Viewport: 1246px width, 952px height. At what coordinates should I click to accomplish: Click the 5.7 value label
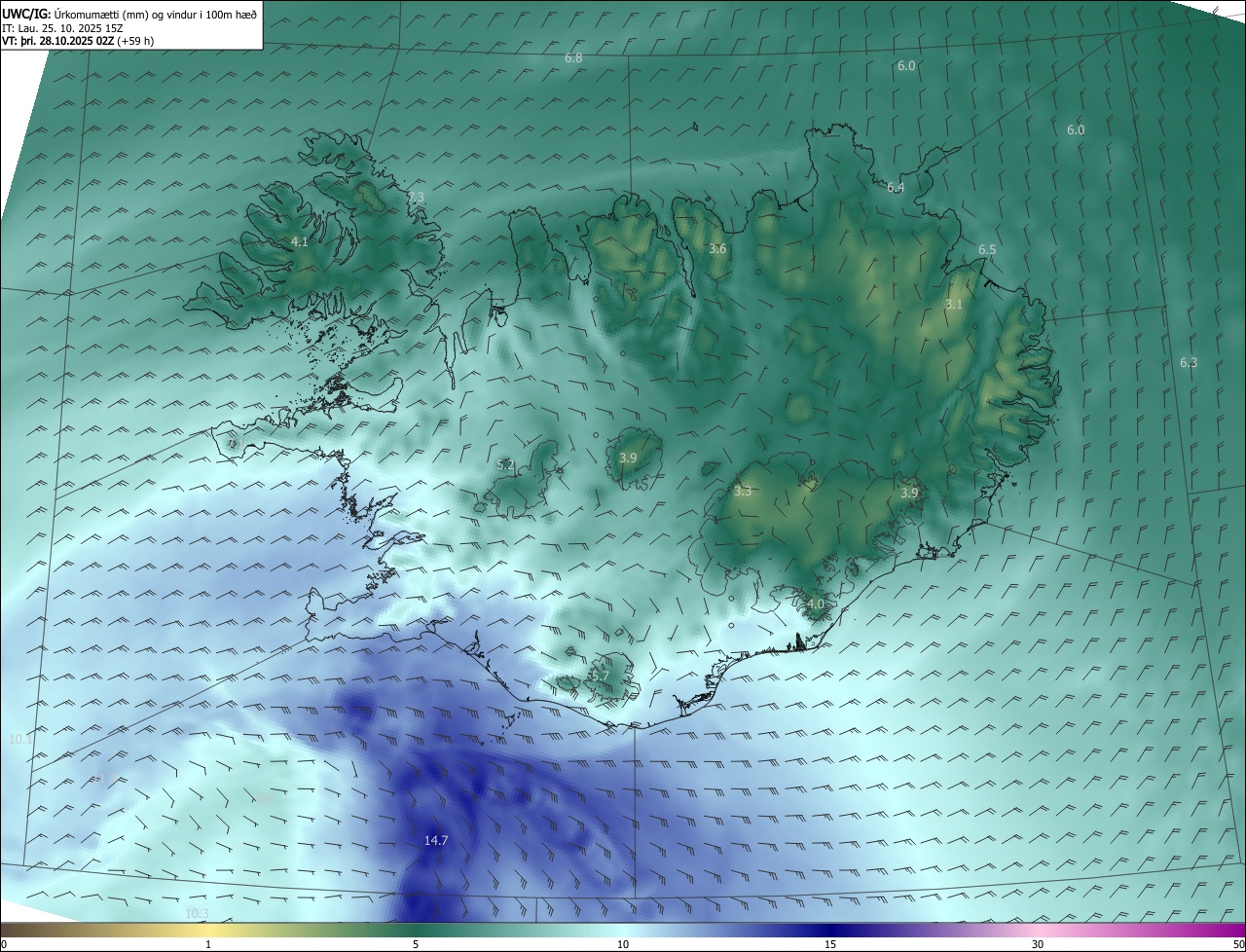600,676
